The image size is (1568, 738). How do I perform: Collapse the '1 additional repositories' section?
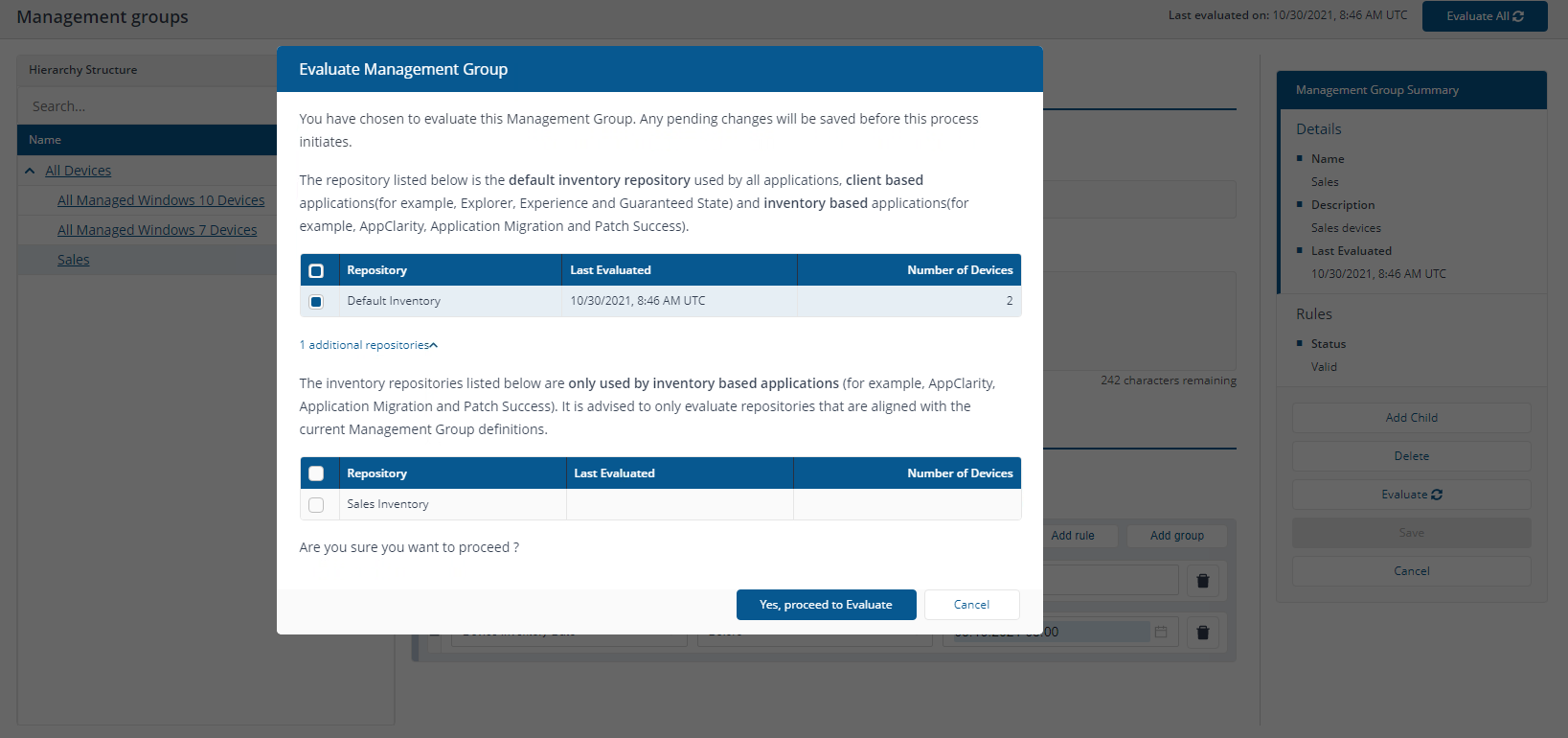pos(369,345)
